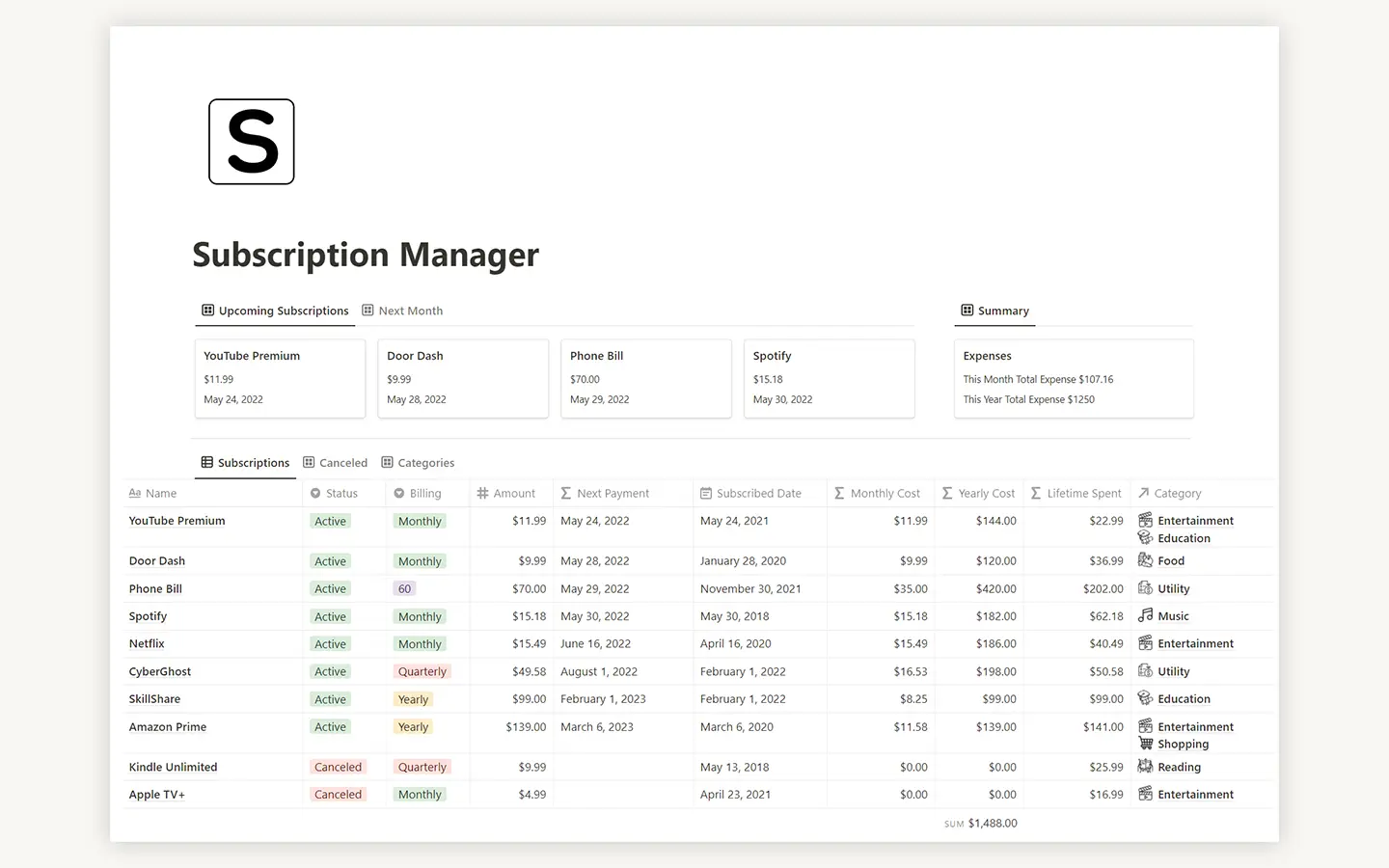Click the Billing column select icon
This screenshot has height=868, width=1389.
coord(399,493)
